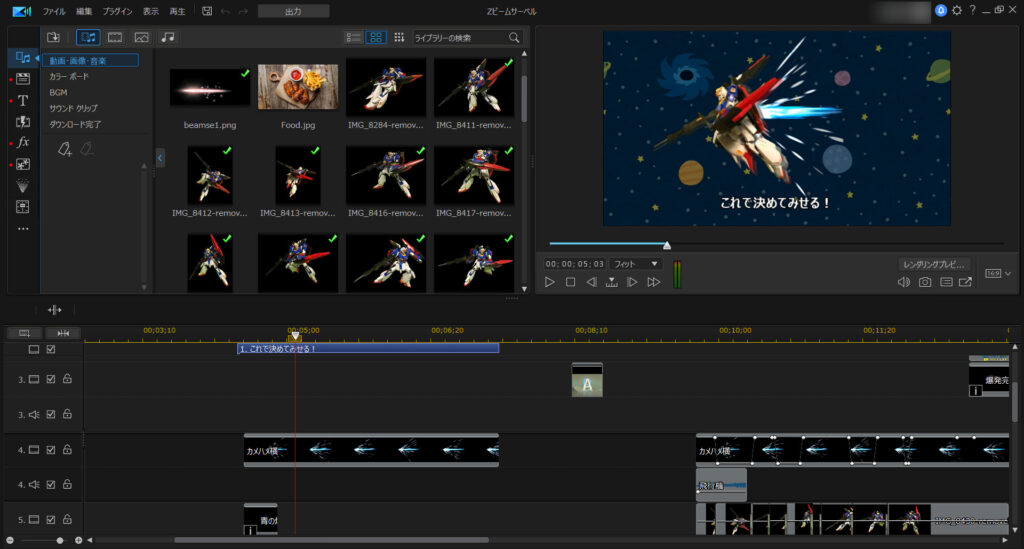Open the Effect Room fx icon
This screenshot has height=549, width=1024.
click(23, 142)
